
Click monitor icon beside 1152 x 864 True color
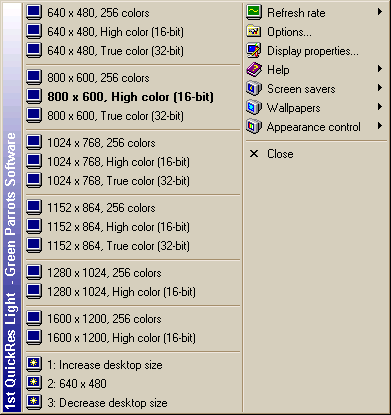(x=34, y=246)
